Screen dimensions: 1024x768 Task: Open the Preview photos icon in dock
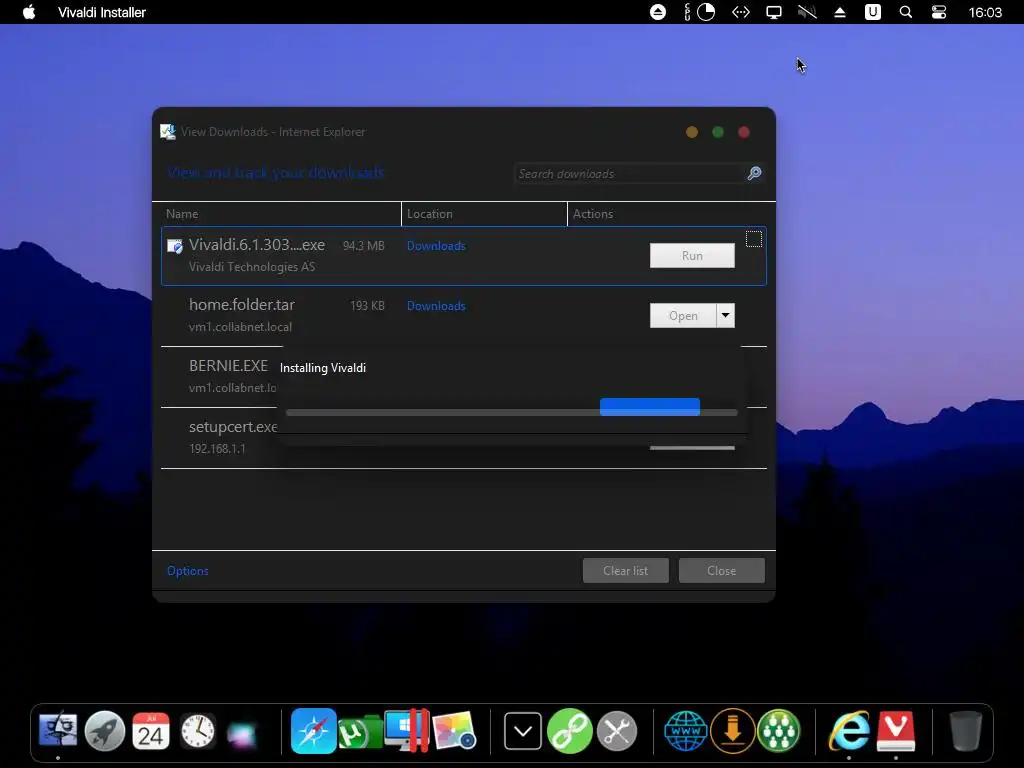[454, 730]
